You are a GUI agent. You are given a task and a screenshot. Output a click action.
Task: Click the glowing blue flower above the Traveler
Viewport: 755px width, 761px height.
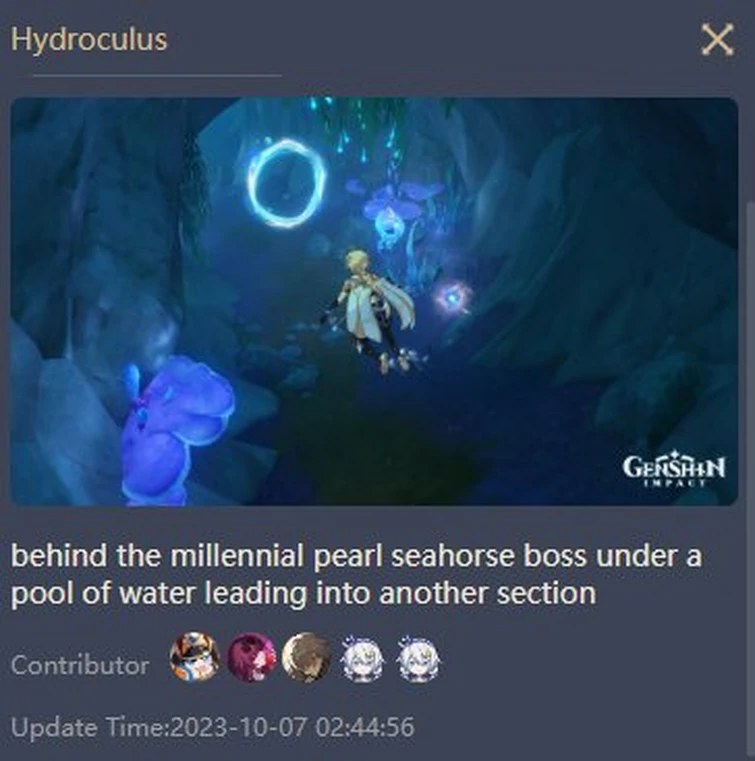393,214
